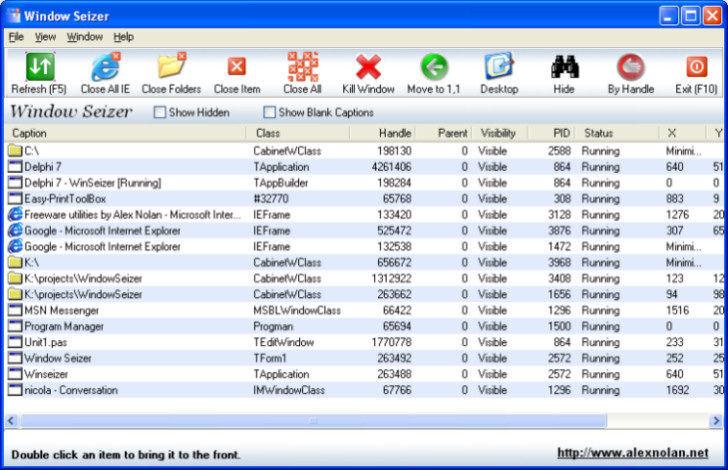728x470 pixels.
Task: Sort by the Handle column header
Action: coord(383,133)
